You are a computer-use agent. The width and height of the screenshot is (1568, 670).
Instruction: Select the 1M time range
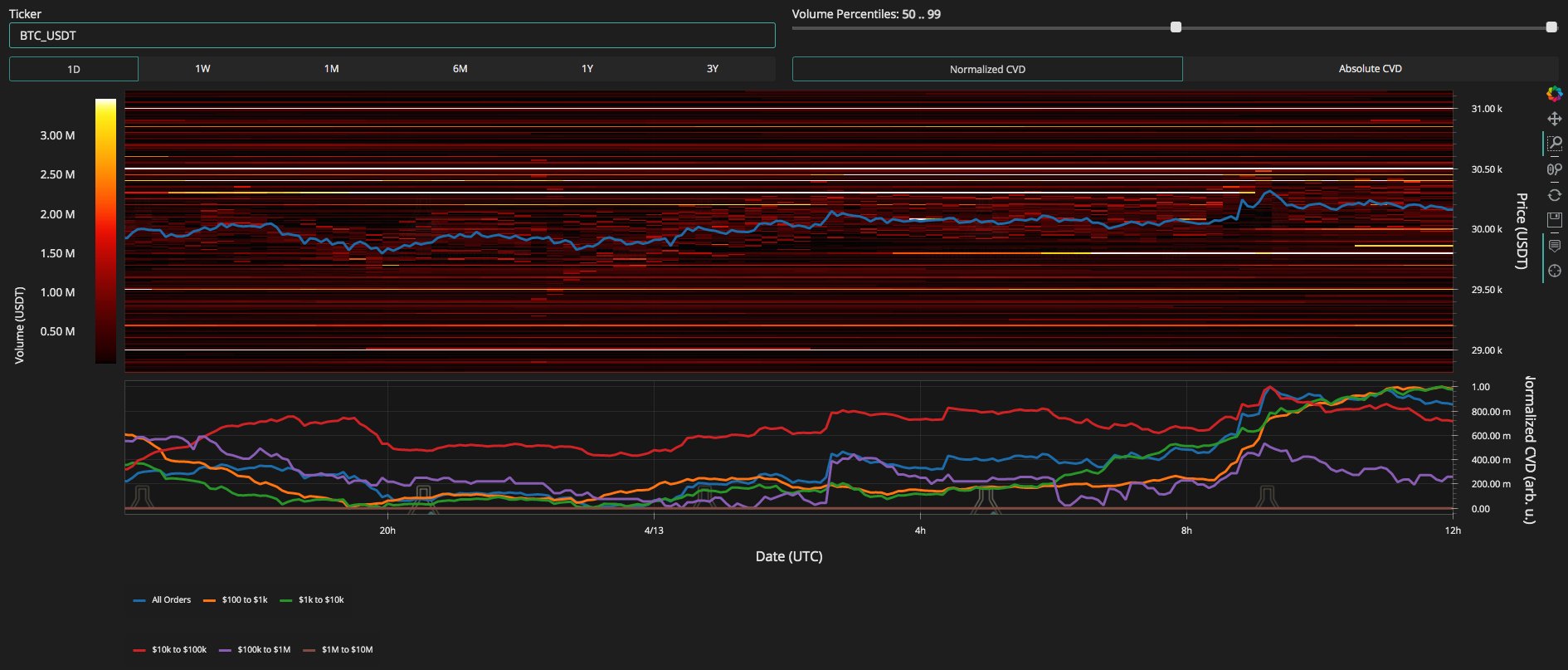pos(331,69)
